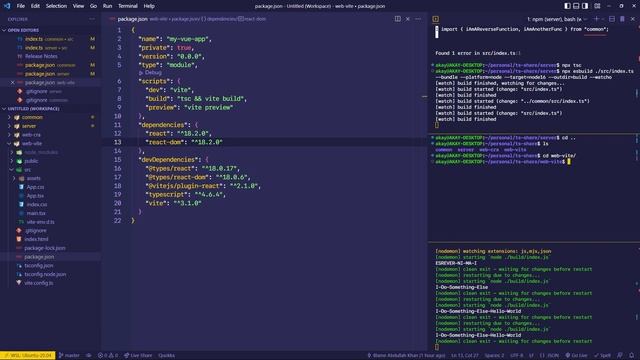640x360 pixels.
Task: Select the package.json editor tab
Action: [x=132, y=19]
